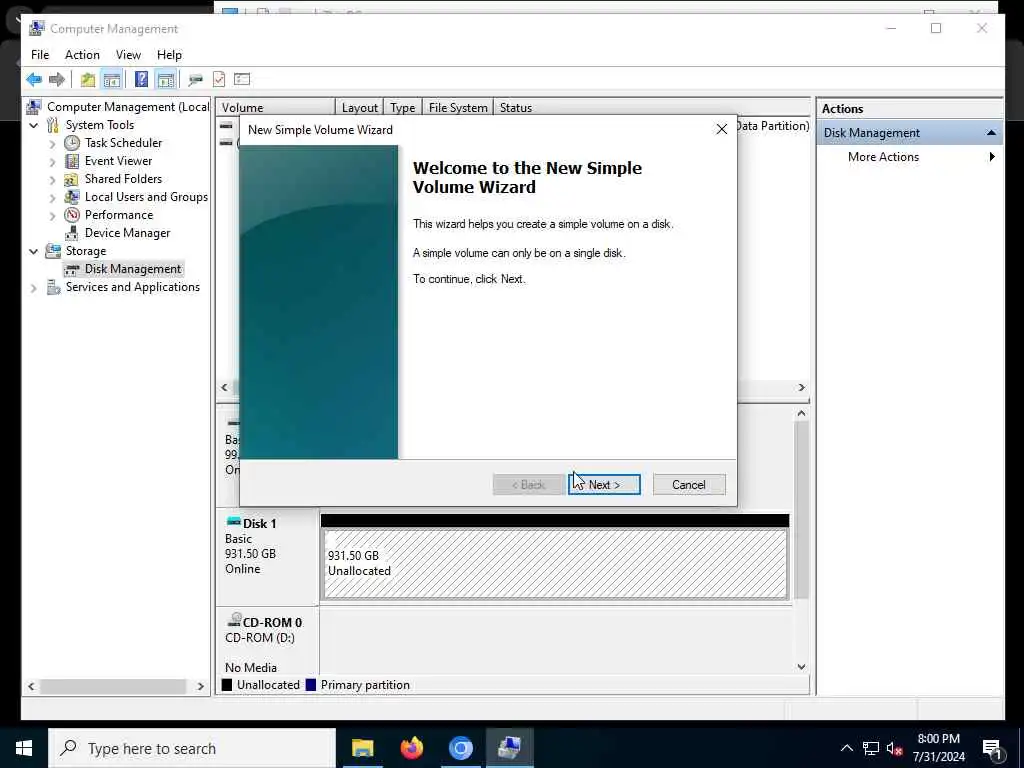Click the network tray icon

pos(871,748)
